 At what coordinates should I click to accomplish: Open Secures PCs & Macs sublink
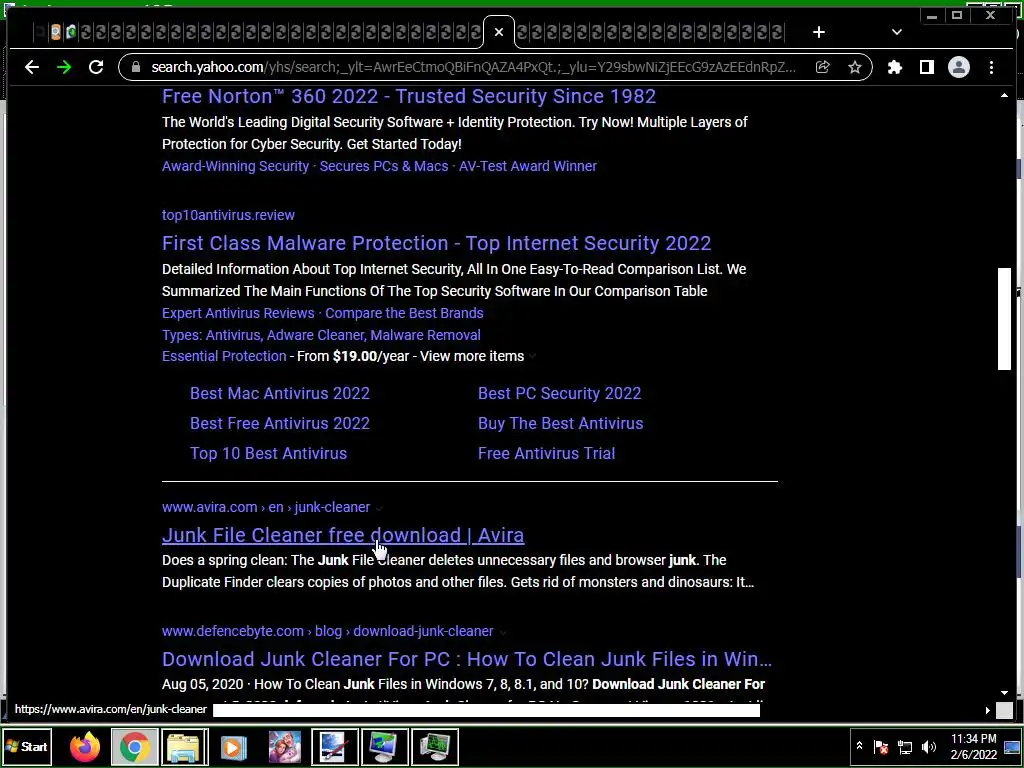pyautogui.click(x=384, y=166)
